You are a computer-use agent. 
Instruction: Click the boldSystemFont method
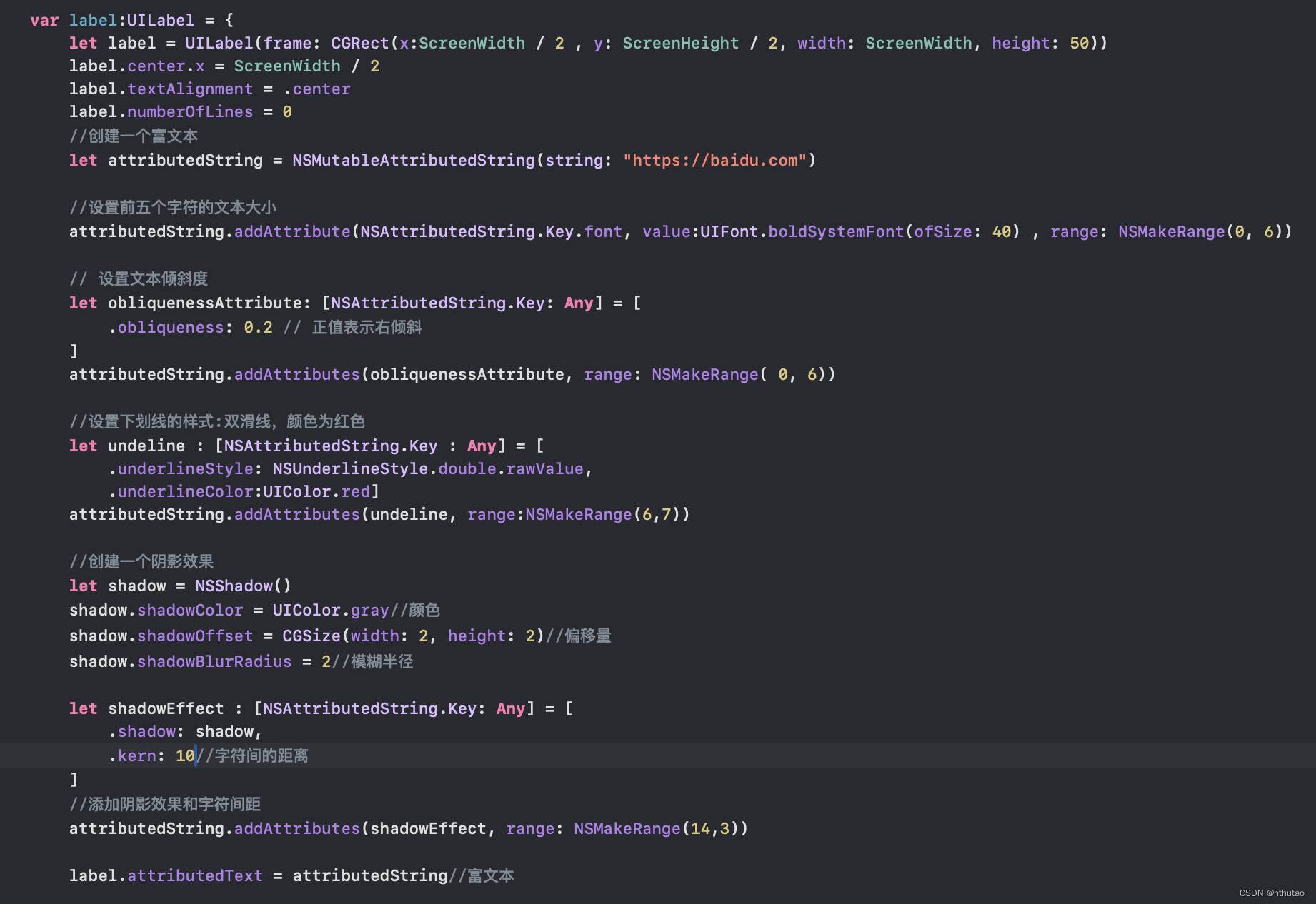tap(836, 231)
